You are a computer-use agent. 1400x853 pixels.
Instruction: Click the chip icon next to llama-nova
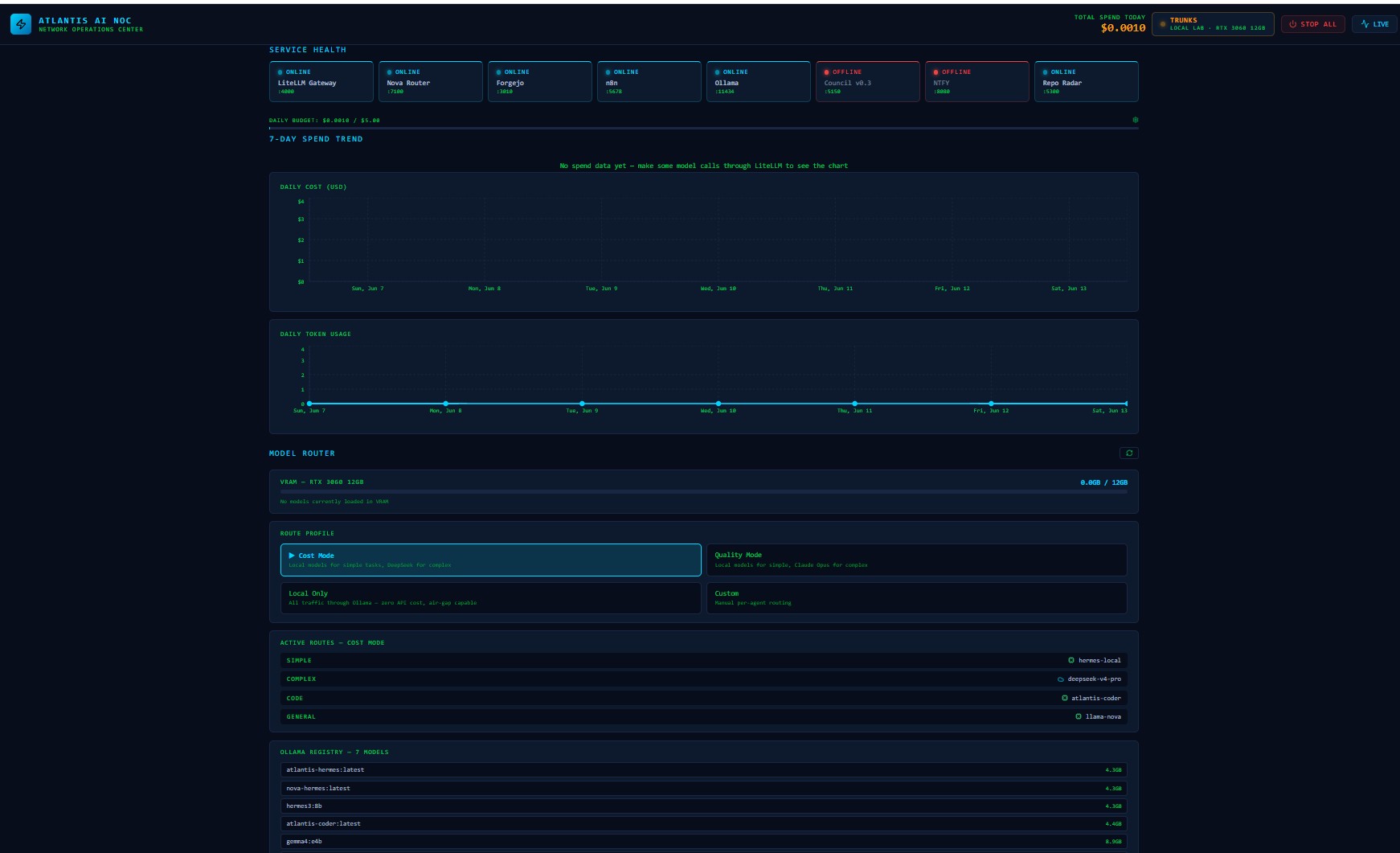tap(1079, 716)
